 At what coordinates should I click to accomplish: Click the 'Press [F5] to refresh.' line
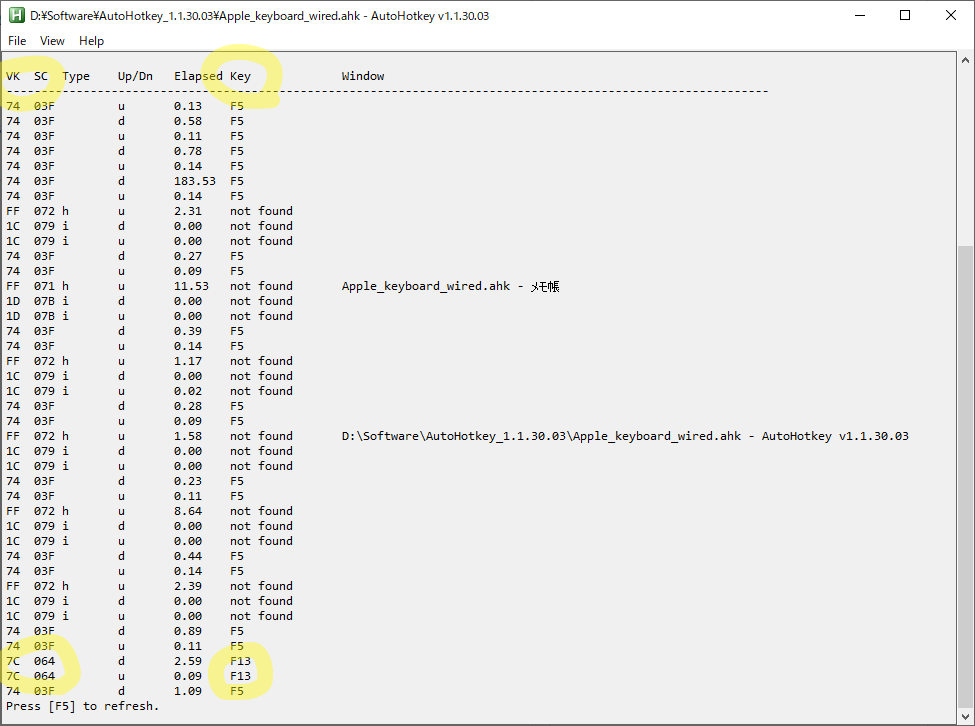coord(82,706)
